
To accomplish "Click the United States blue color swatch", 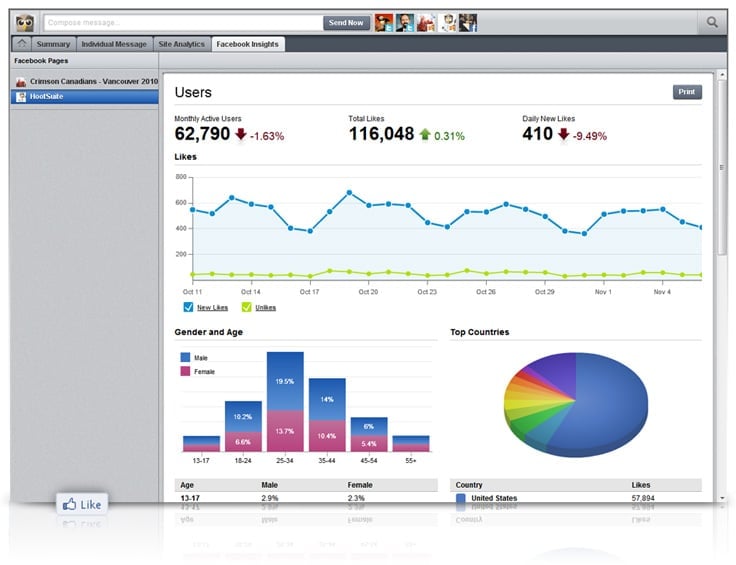I will pos(461,497).
